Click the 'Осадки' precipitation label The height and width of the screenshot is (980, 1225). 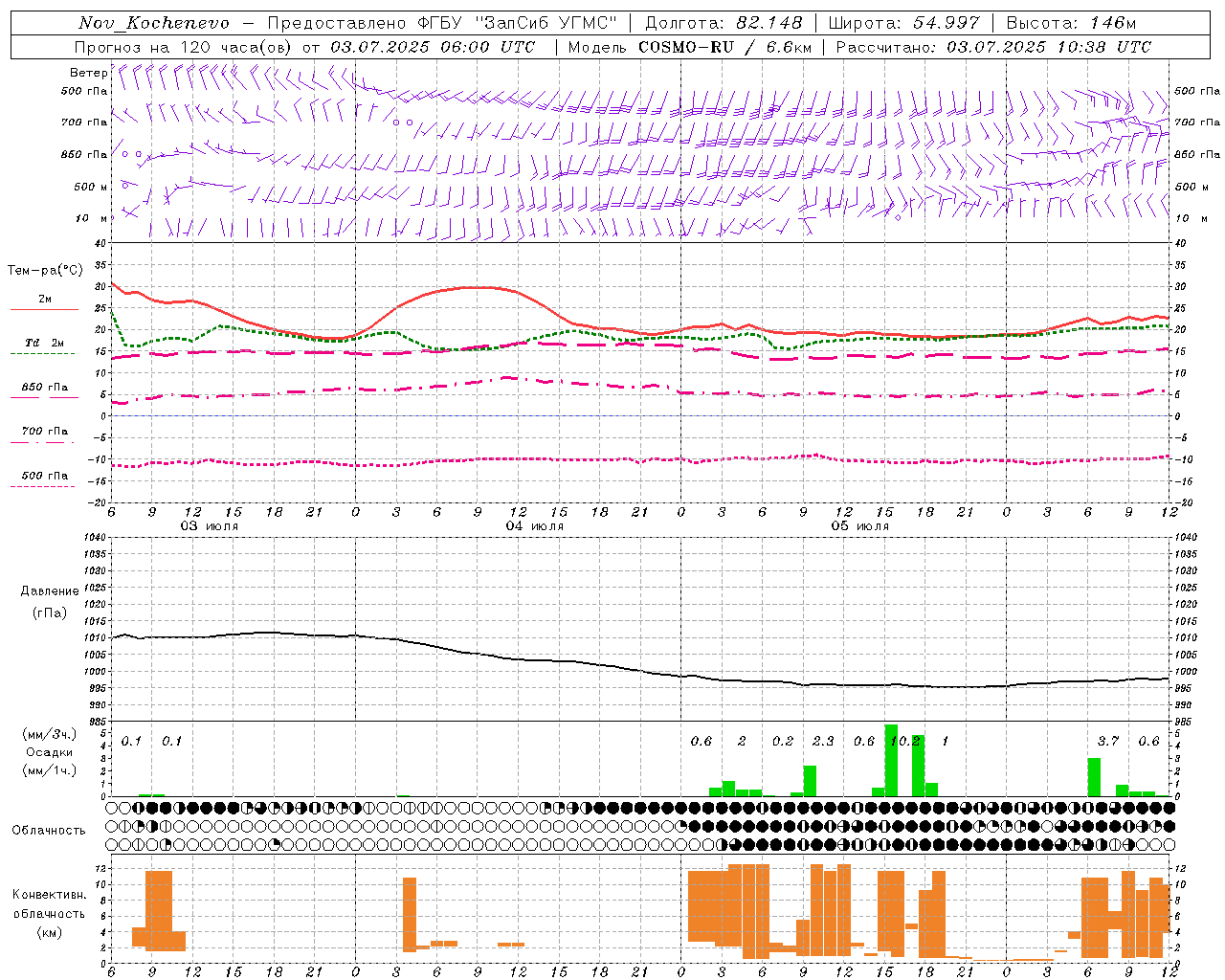pos(48,752)
